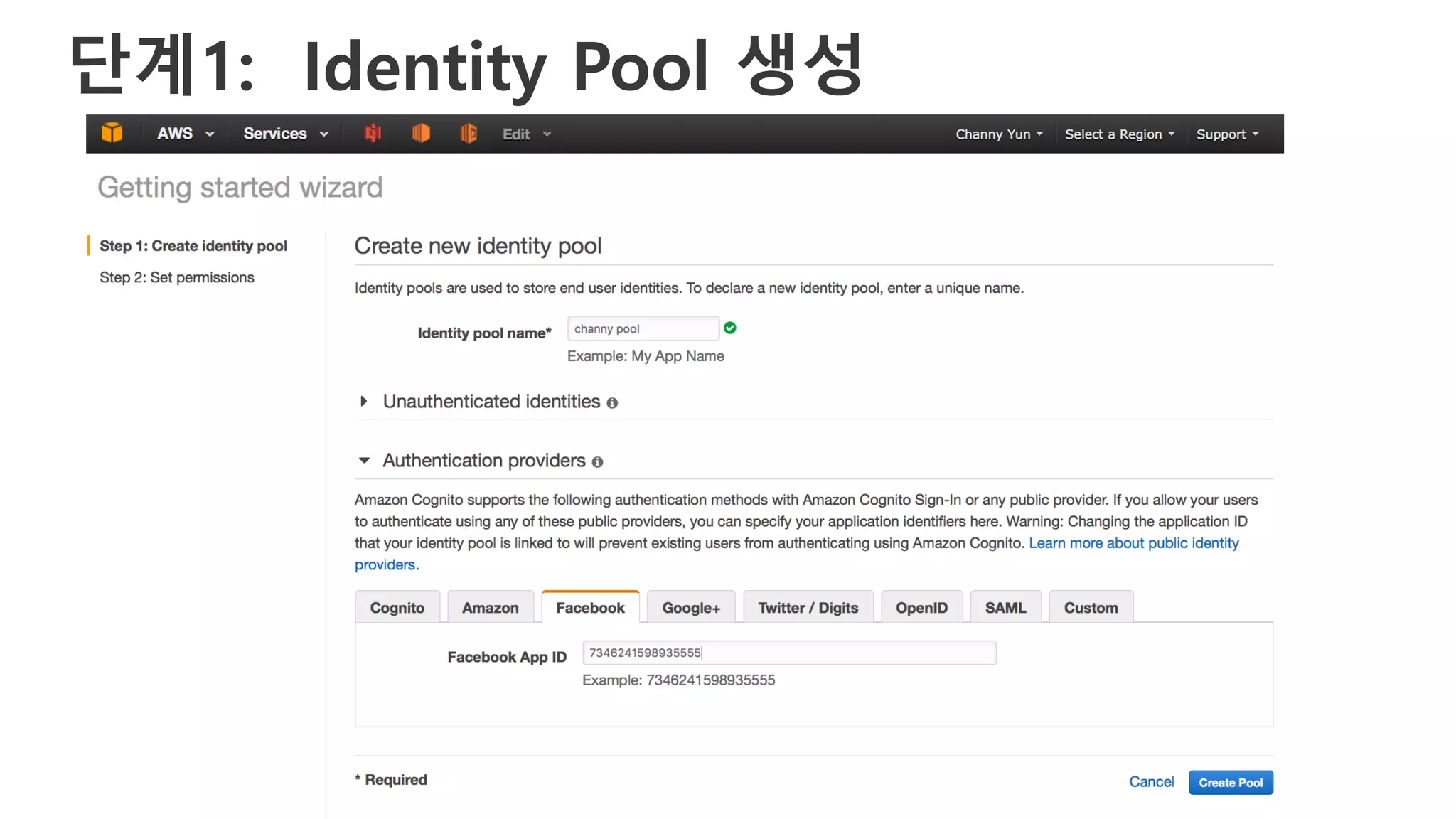Click the 'Facebook App ID' label
This screenshot has height=819, width=1456.
tap(507, 657)
